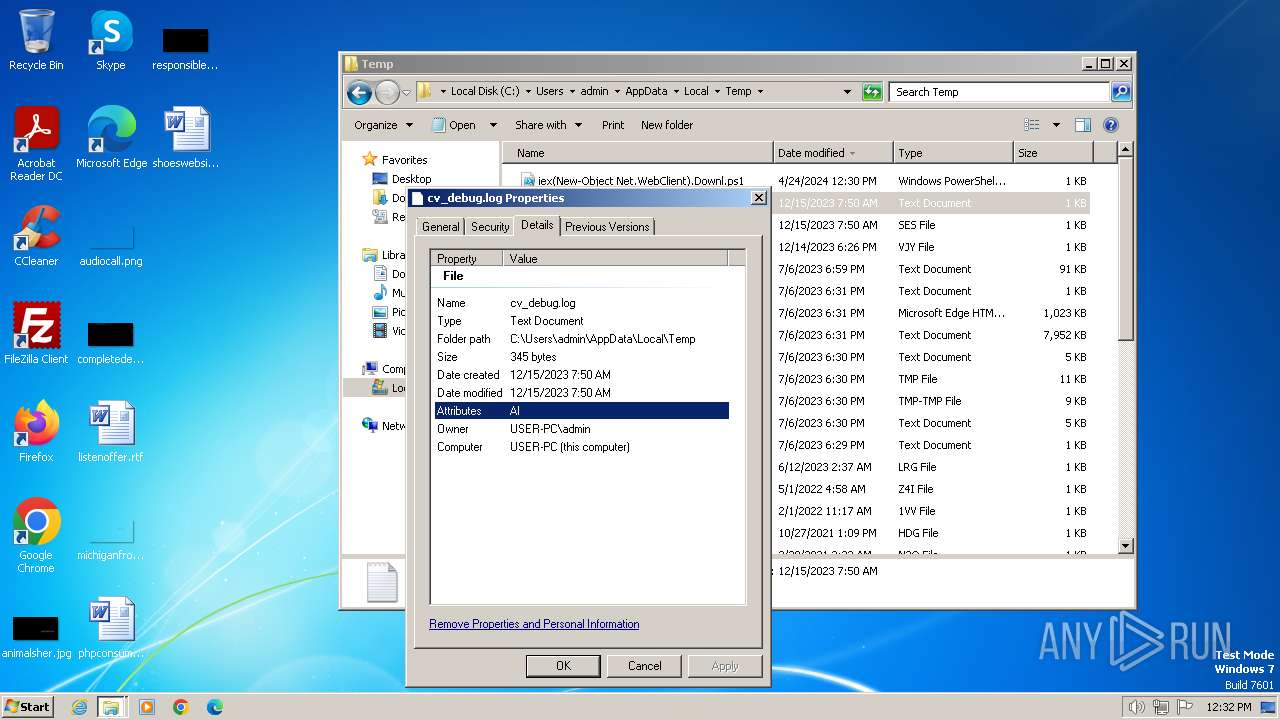1280x720 pixels.
Task: Select the Owner property row
Action: (x=582, y=429)
